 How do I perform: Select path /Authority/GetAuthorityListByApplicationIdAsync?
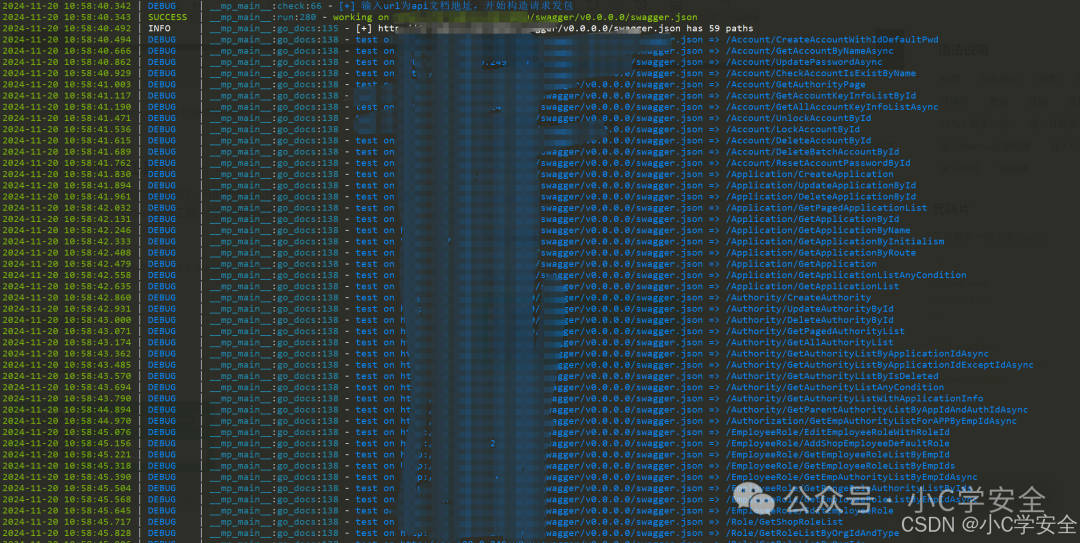(x=858, y=354)
